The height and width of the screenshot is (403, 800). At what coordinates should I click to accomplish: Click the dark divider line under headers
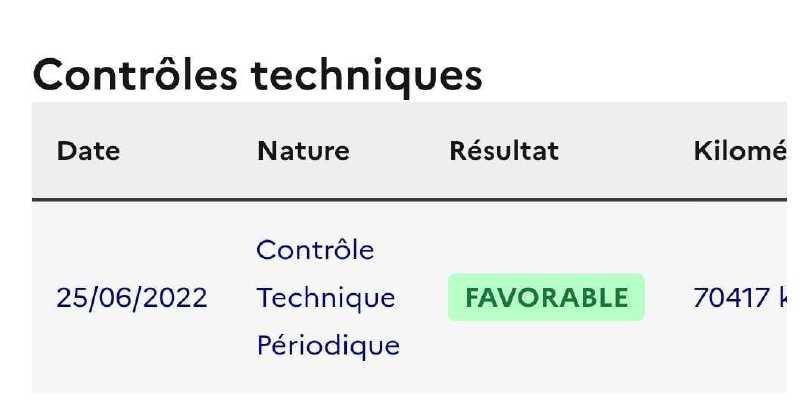[409, 200]
